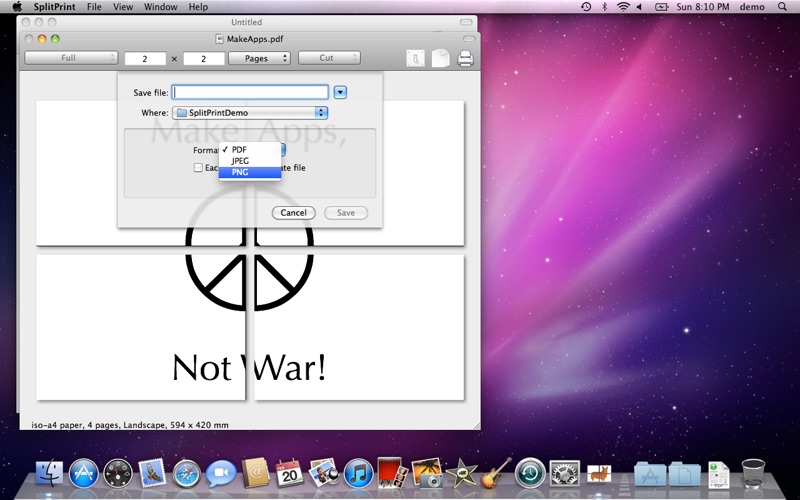Click the Spotlight search icon

click(x=782, y=7)
